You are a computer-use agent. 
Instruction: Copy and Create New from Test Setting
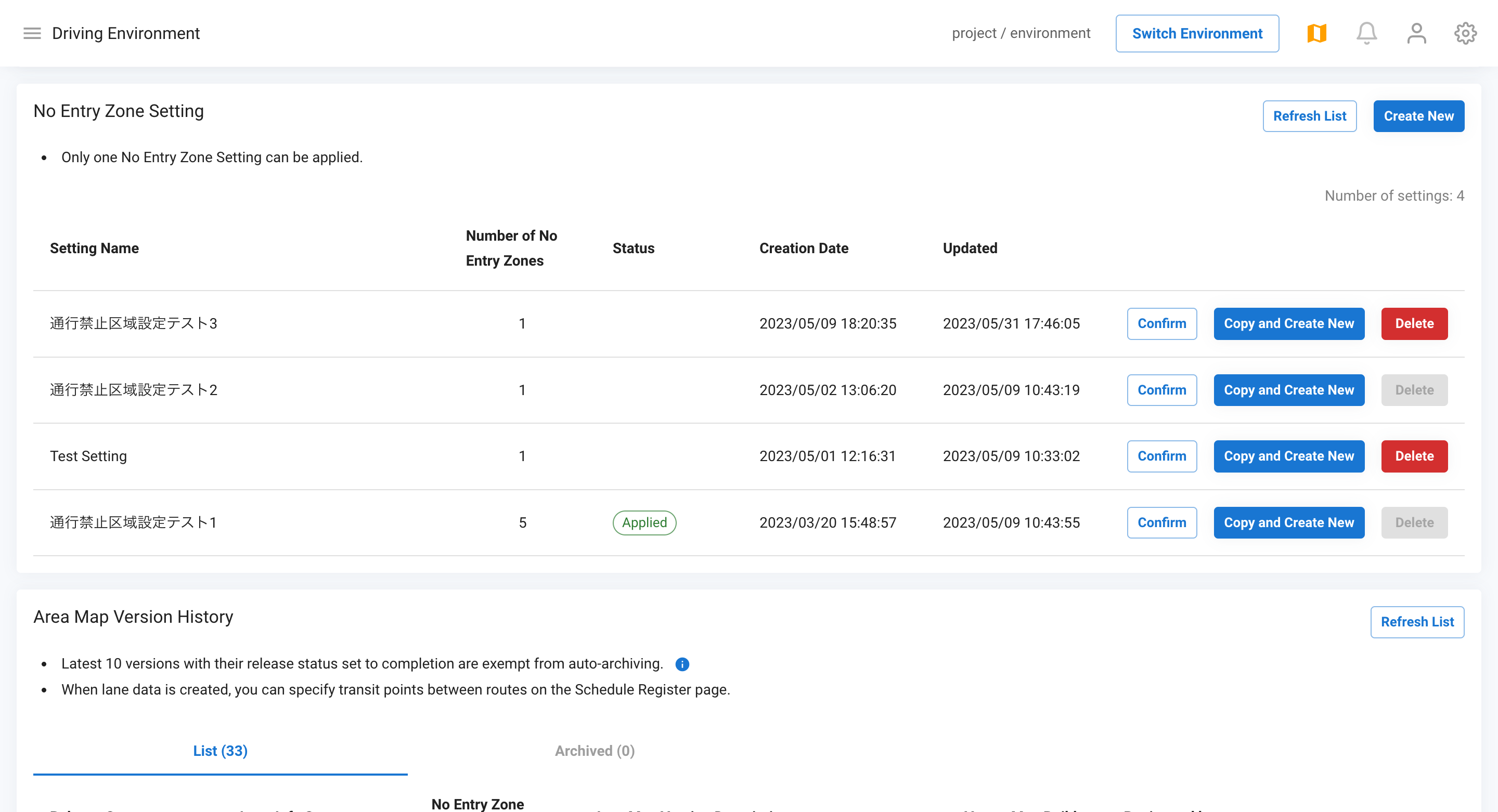click(x=1289, y=456)
